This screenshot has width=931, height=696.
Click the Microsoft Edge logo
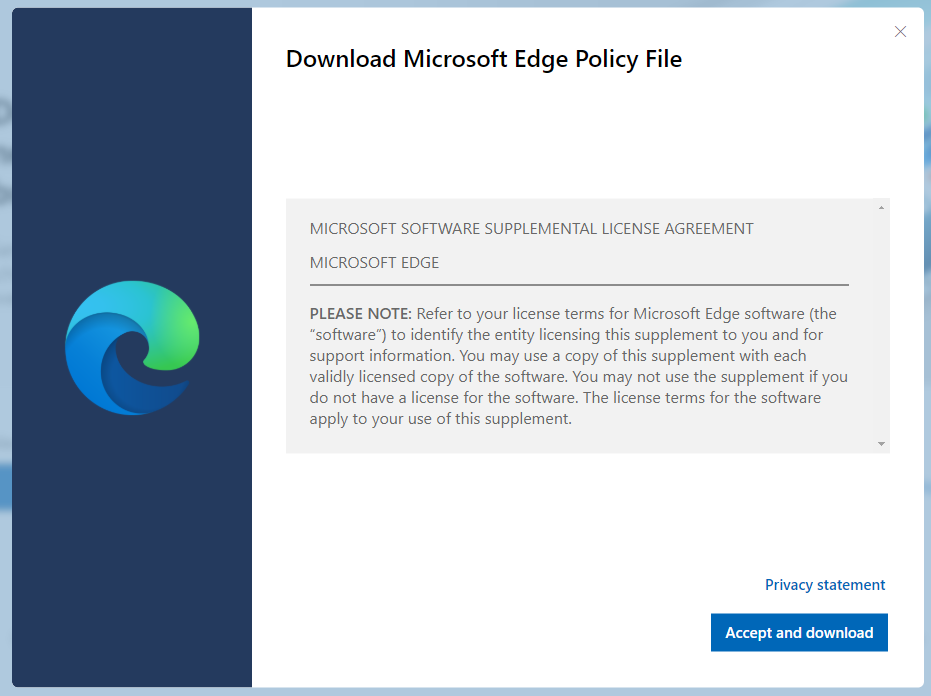pos(132,348)
